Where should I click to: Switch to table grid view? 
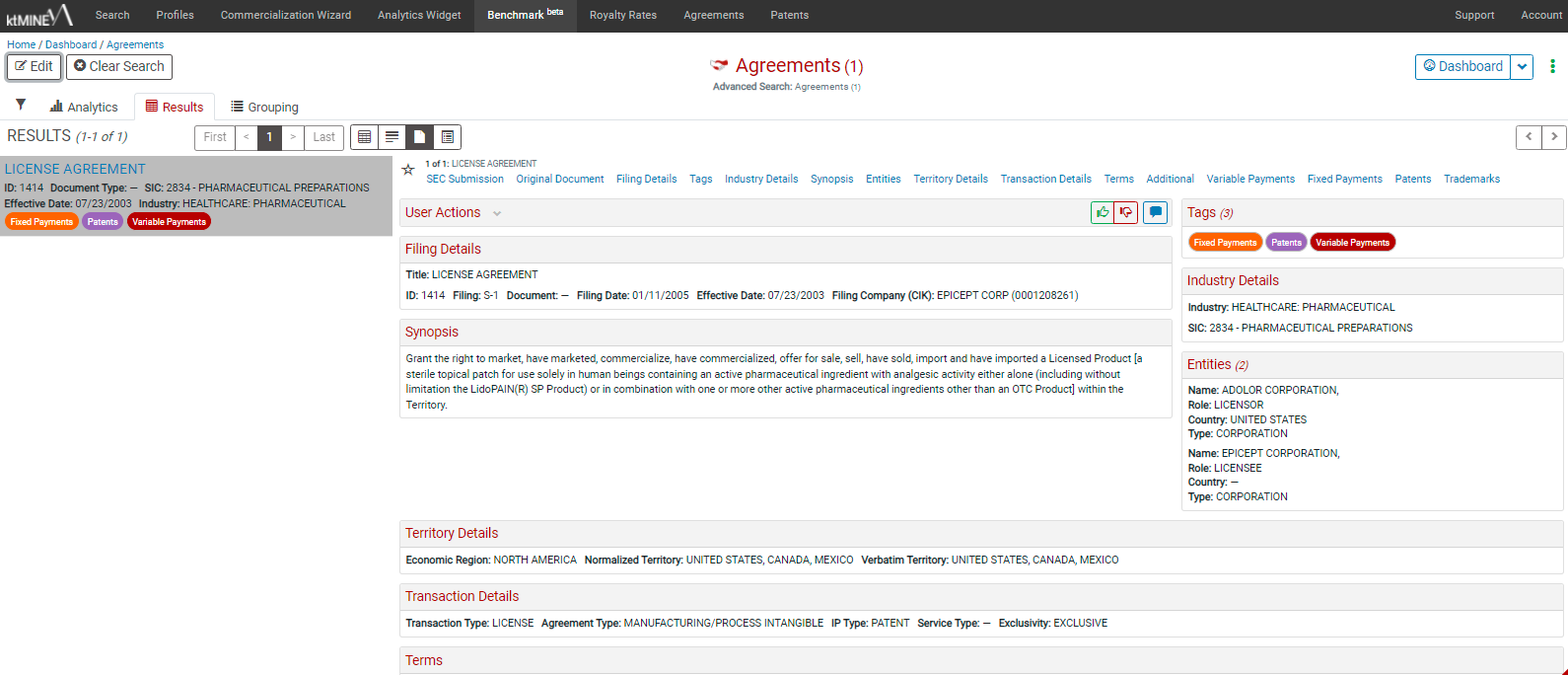365,137
